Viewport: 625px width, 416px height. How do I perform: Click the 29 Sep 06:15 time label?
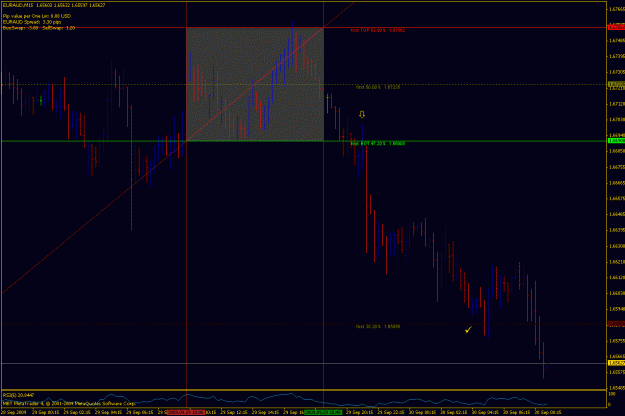coord(140,412)
